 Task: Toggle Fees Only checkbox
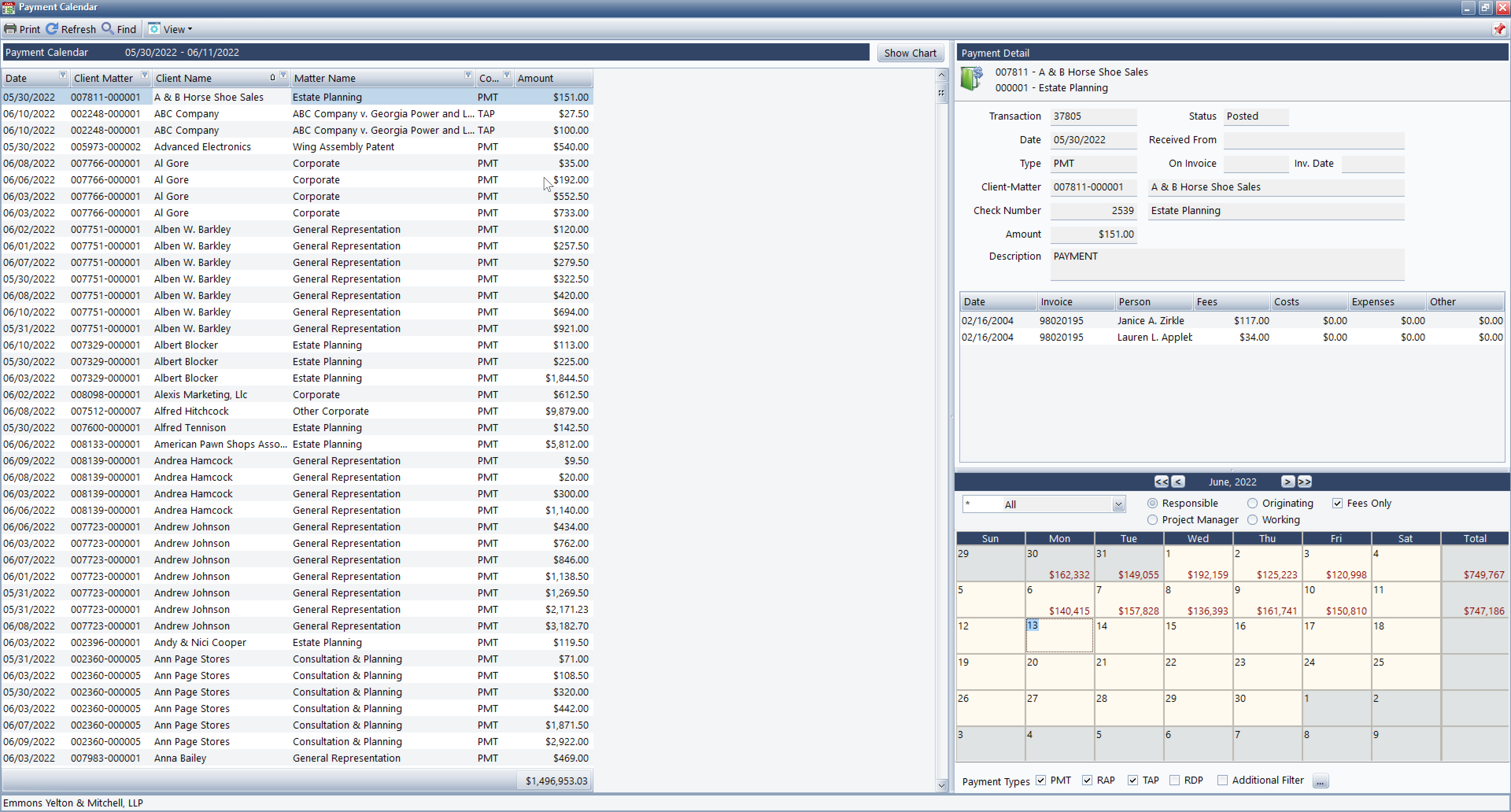pos(1337,504)
